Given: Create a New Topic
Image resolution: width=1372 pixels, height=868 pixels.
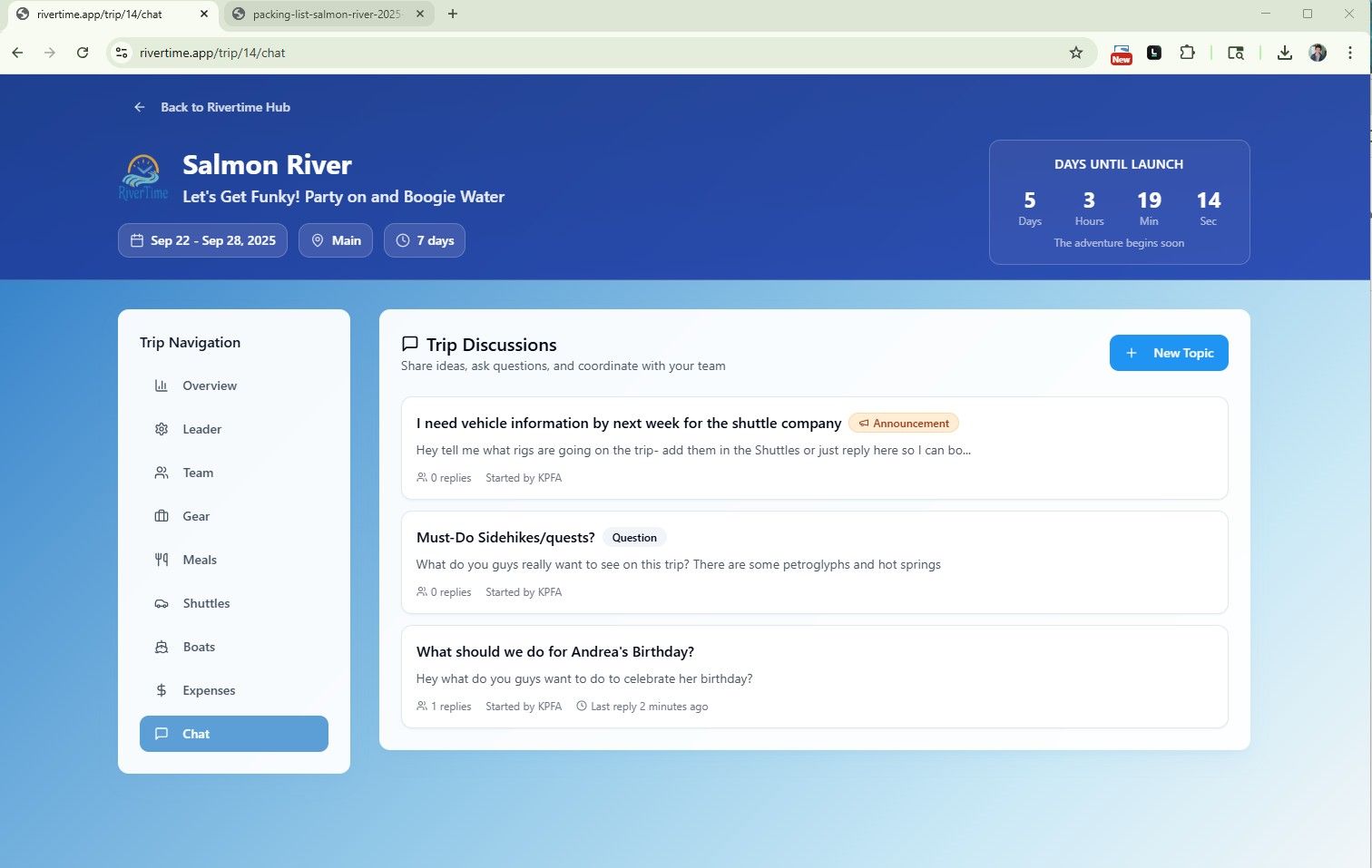Looking at the screenshot, I should coord(1168,353).
